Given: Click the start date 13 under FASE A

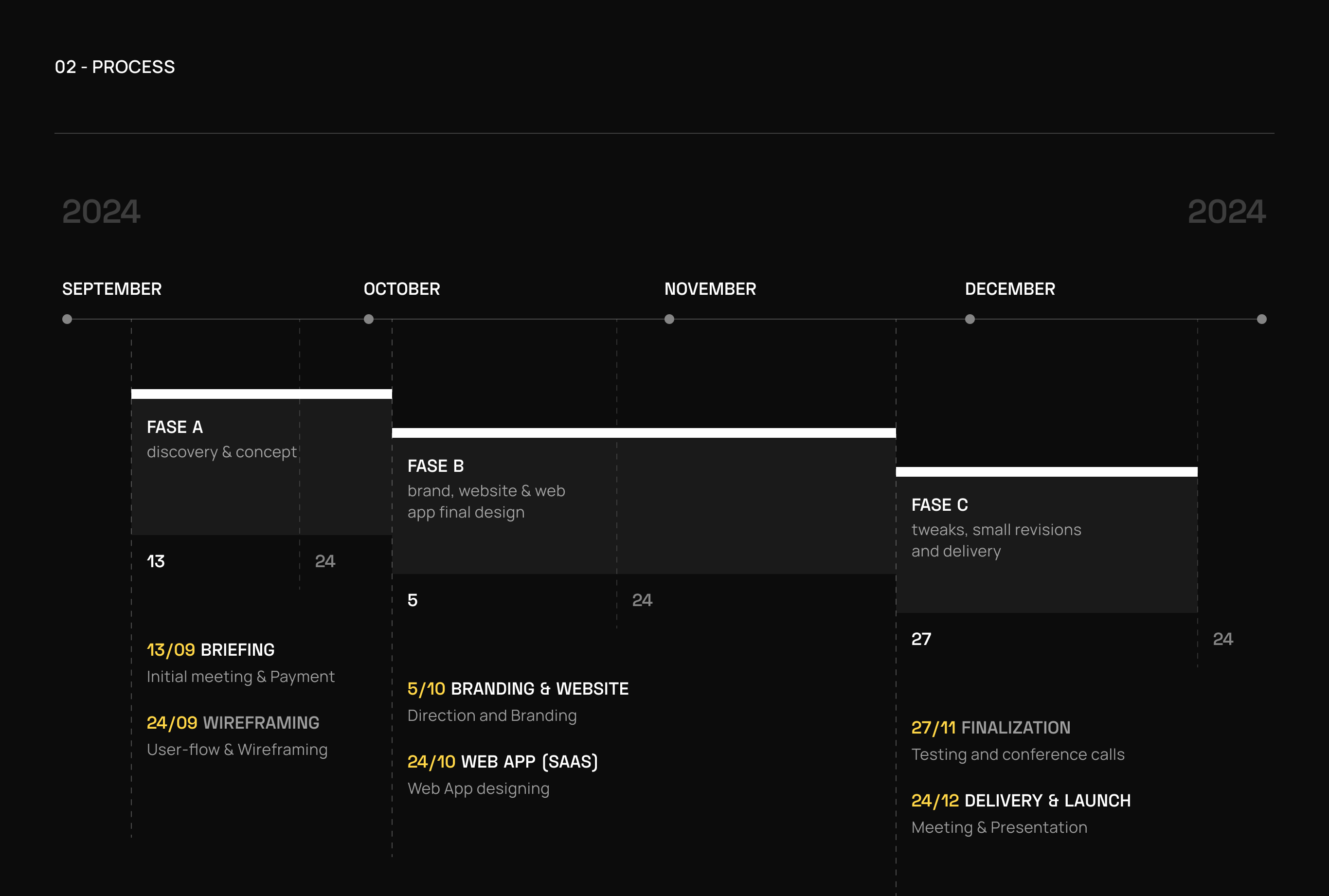Looking at the screenshot, I should 155,561.
